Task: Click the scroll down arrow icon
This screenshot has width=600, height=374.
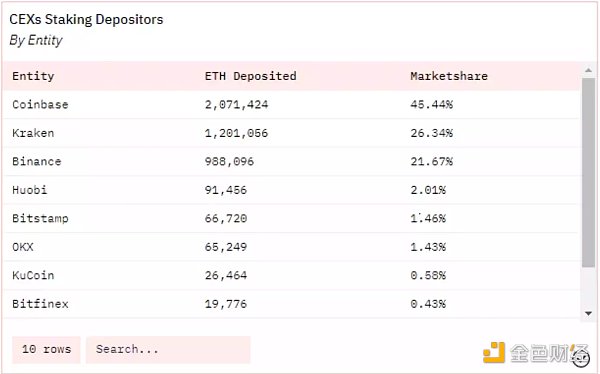Action: click(x=588, y=314)
